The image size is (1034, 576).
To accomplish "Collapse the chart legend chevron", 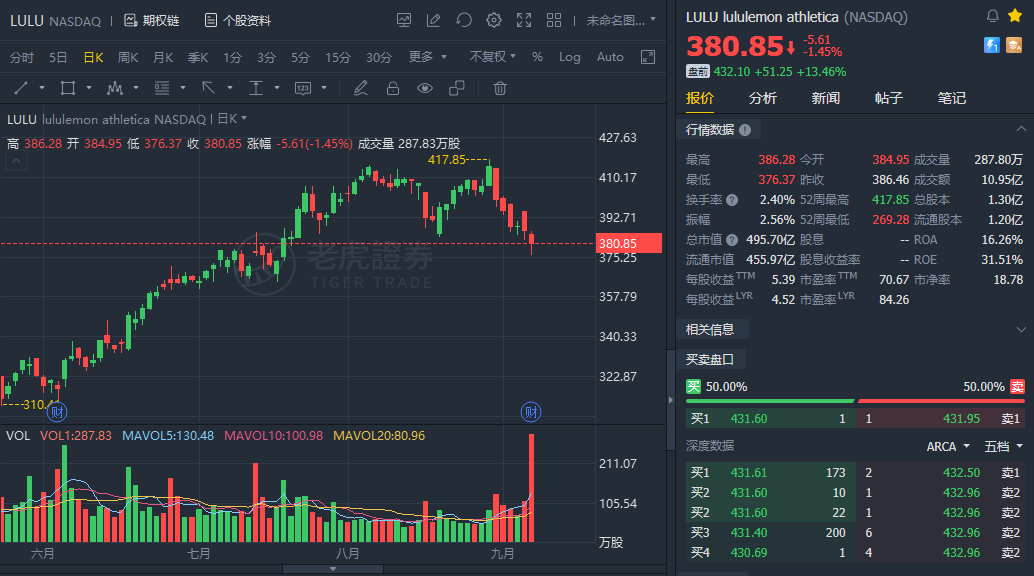I will [x=16, y=160].
